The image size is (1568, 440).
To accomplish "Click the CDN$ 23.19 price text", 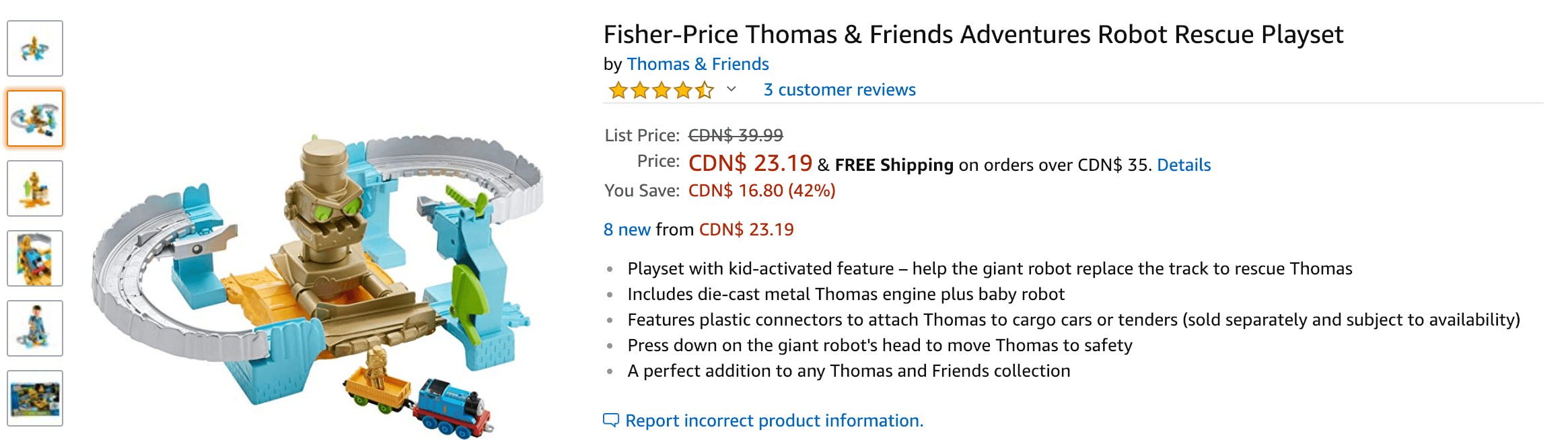I will click(x=750, y=163).
